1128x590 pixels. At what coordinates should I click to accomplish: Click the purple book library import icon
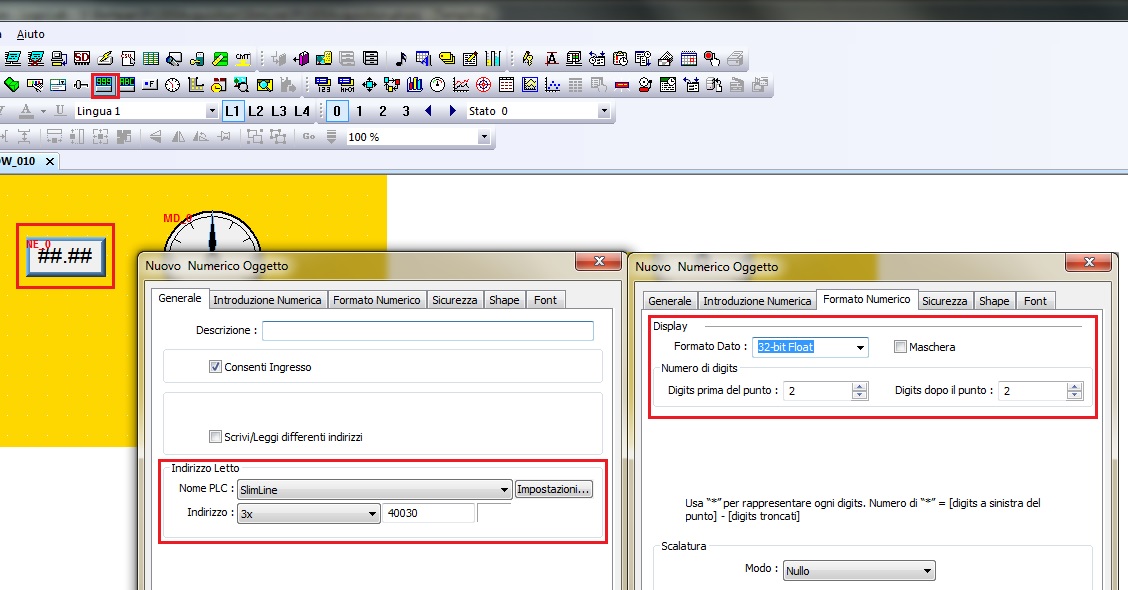tap(301, 59)
